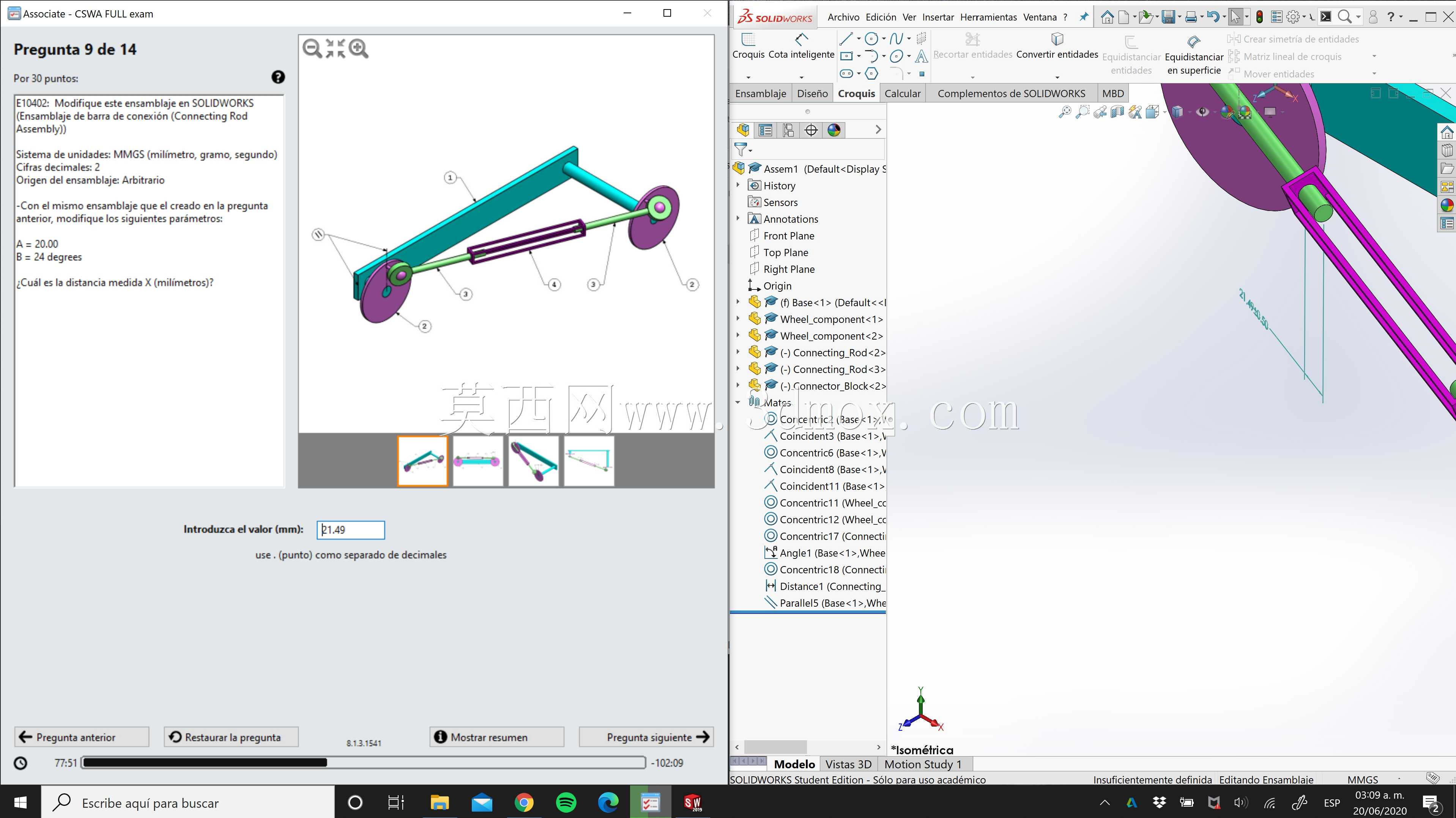
Task: Select the Spline sketch tool
Action: pos(896,39)
